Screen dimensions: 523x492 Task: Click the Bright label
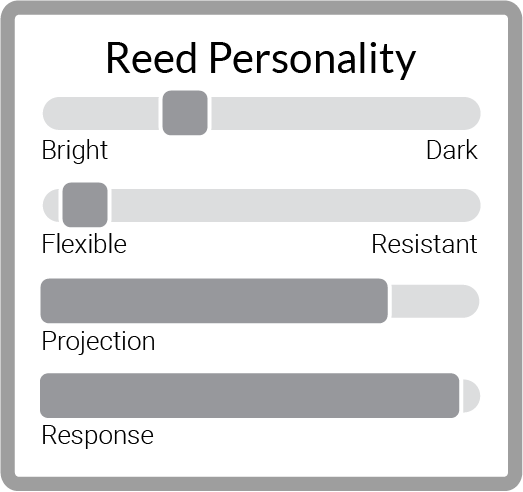pos(75,150)
